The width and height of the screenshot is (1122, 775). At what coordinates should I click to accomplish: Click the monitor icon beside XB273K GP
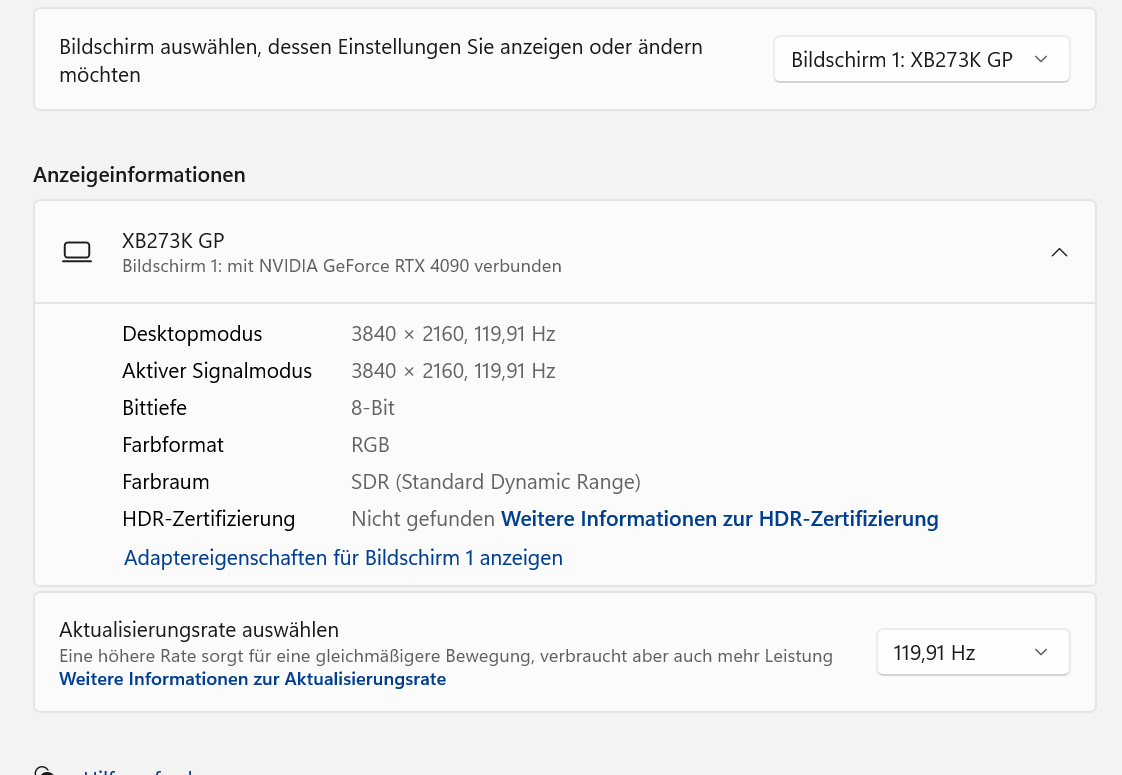coord(77,252)
